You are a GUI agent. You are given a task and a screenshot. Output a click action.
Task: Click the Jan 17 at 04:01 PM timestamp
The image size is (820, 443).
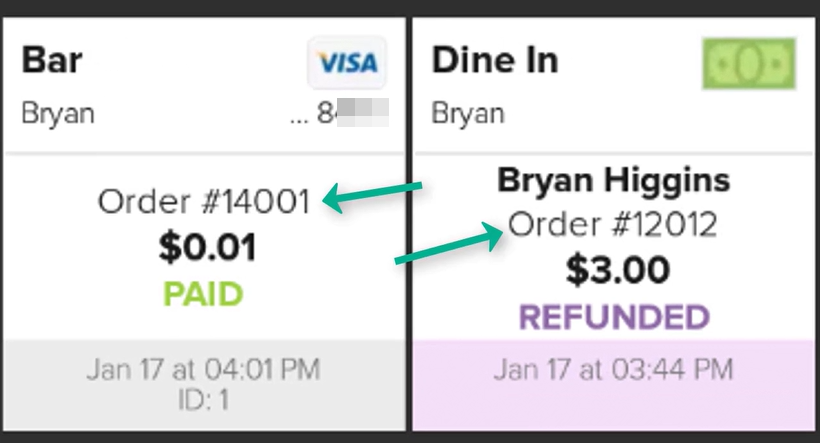(x=204, y=370)
